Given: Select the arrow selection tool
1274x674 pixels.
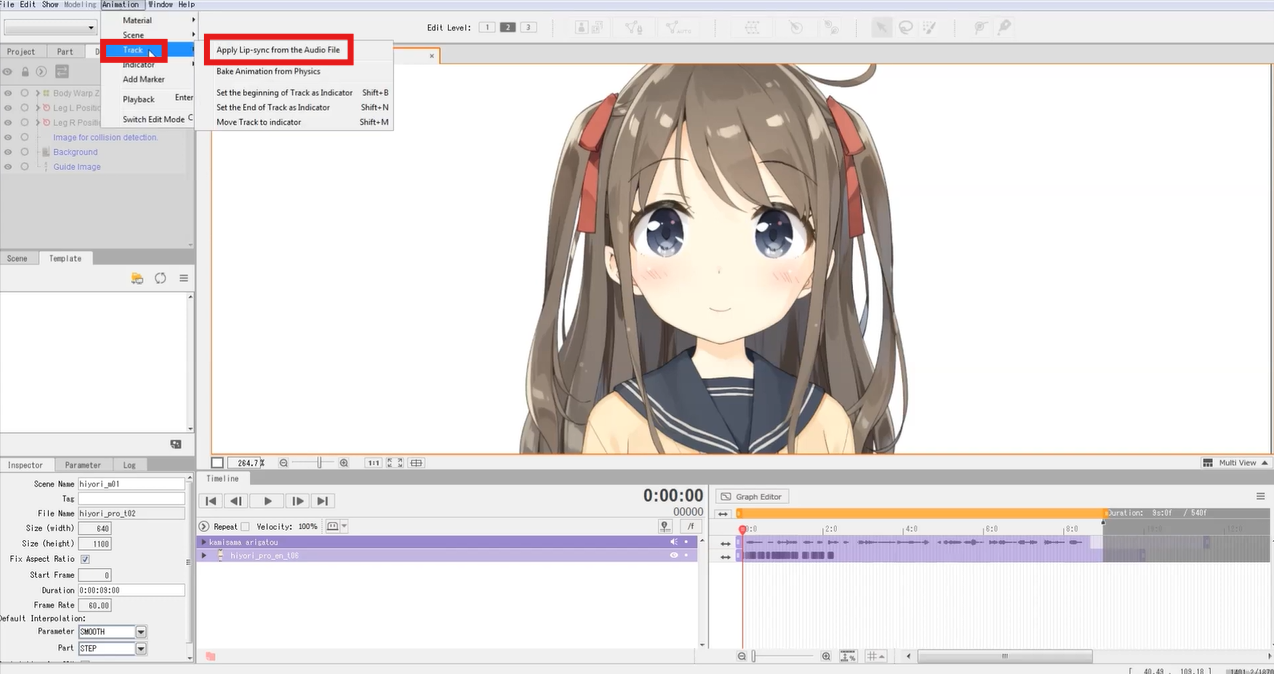Looking at the screenshot, I should click(x=881, y=27).
